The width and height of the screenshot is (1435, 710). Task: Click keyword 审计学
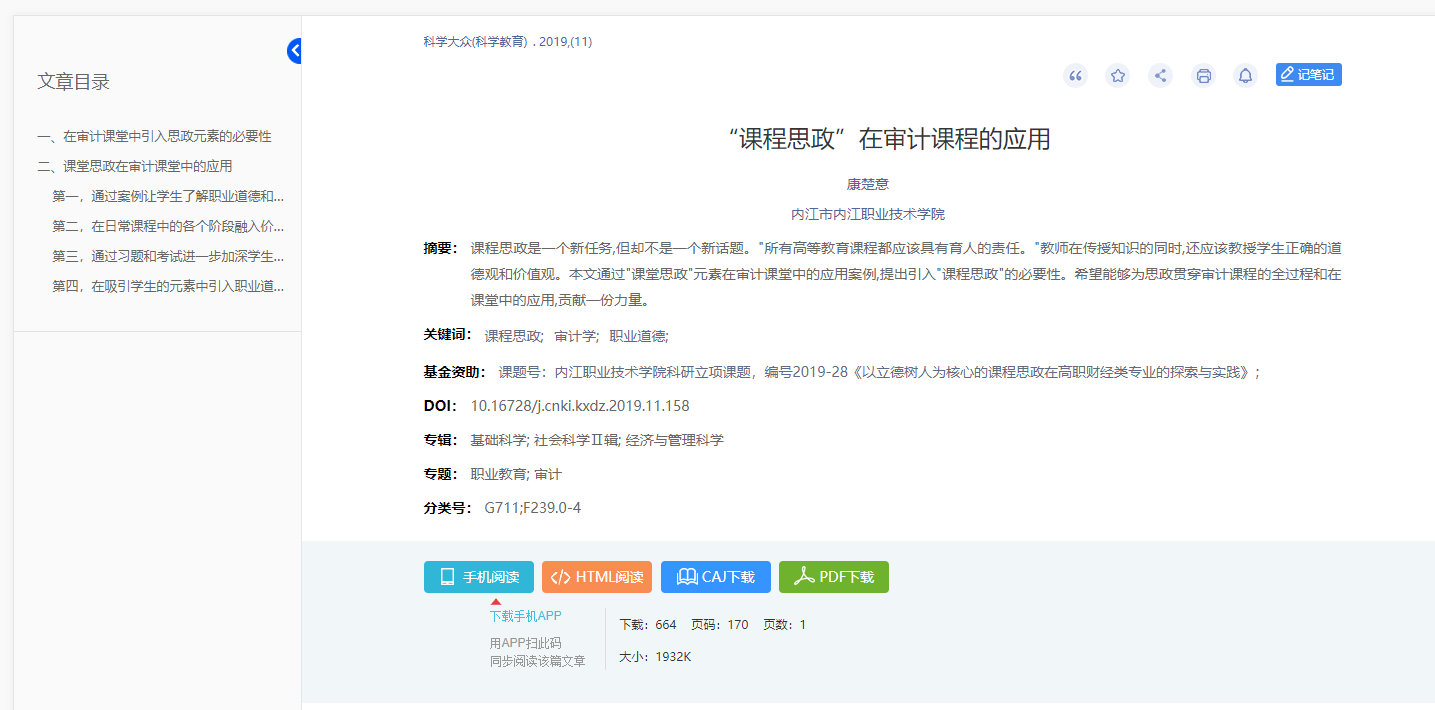577,337
